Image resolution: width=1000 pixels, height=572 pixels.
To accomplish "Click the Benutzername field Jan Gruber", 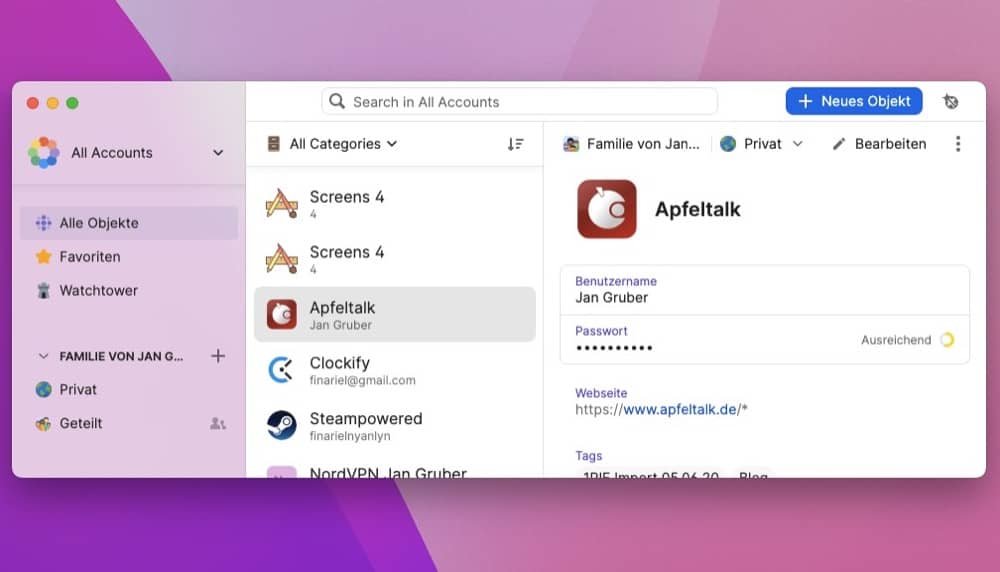I will click(765, 291).
